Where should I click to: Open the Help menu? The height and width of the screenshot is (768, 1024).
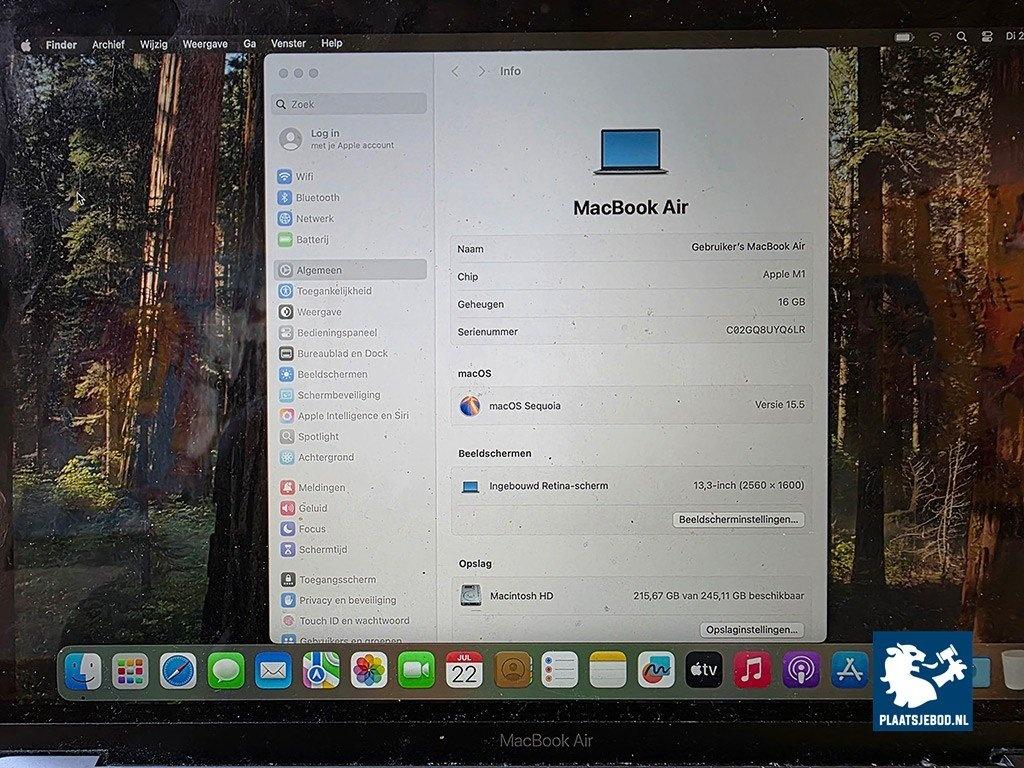coord(331,42)
